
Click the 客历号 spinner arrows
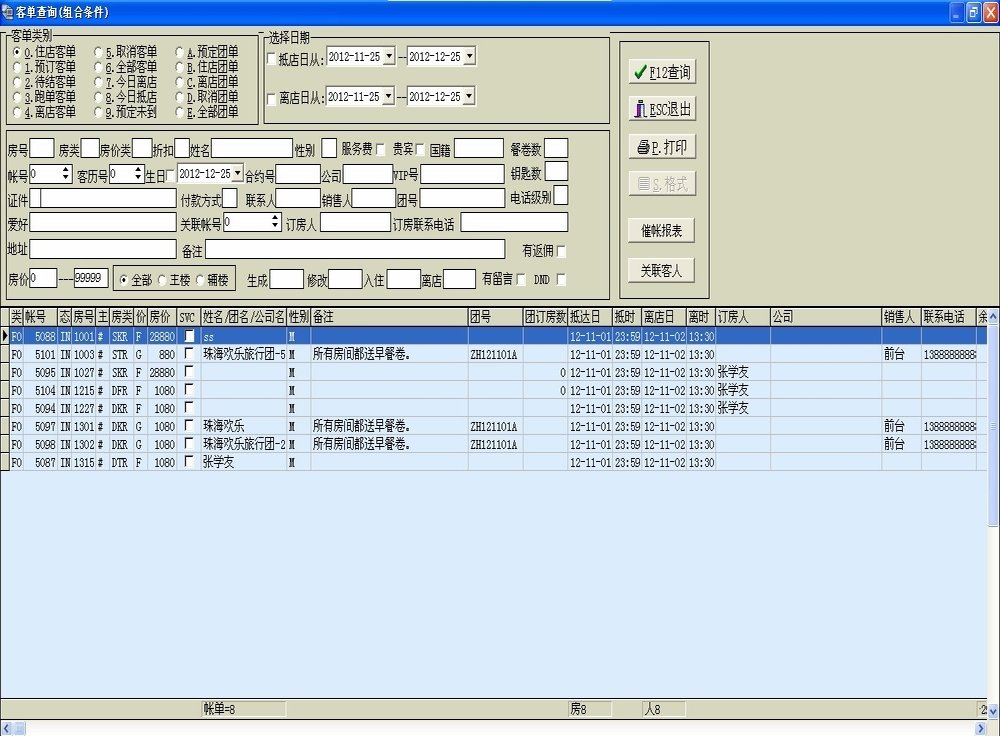point(138,173)
